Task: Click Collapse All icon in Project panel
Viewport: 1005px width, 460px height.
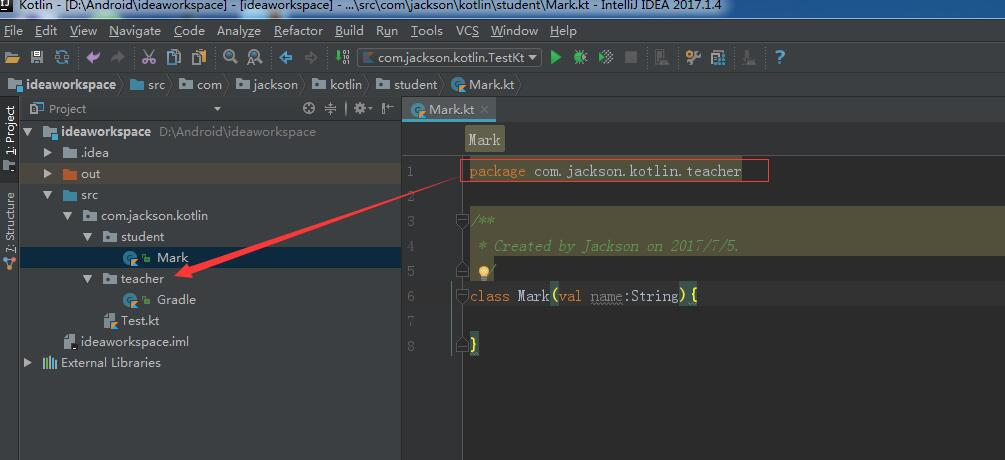Action: click(x=330, y=109)
